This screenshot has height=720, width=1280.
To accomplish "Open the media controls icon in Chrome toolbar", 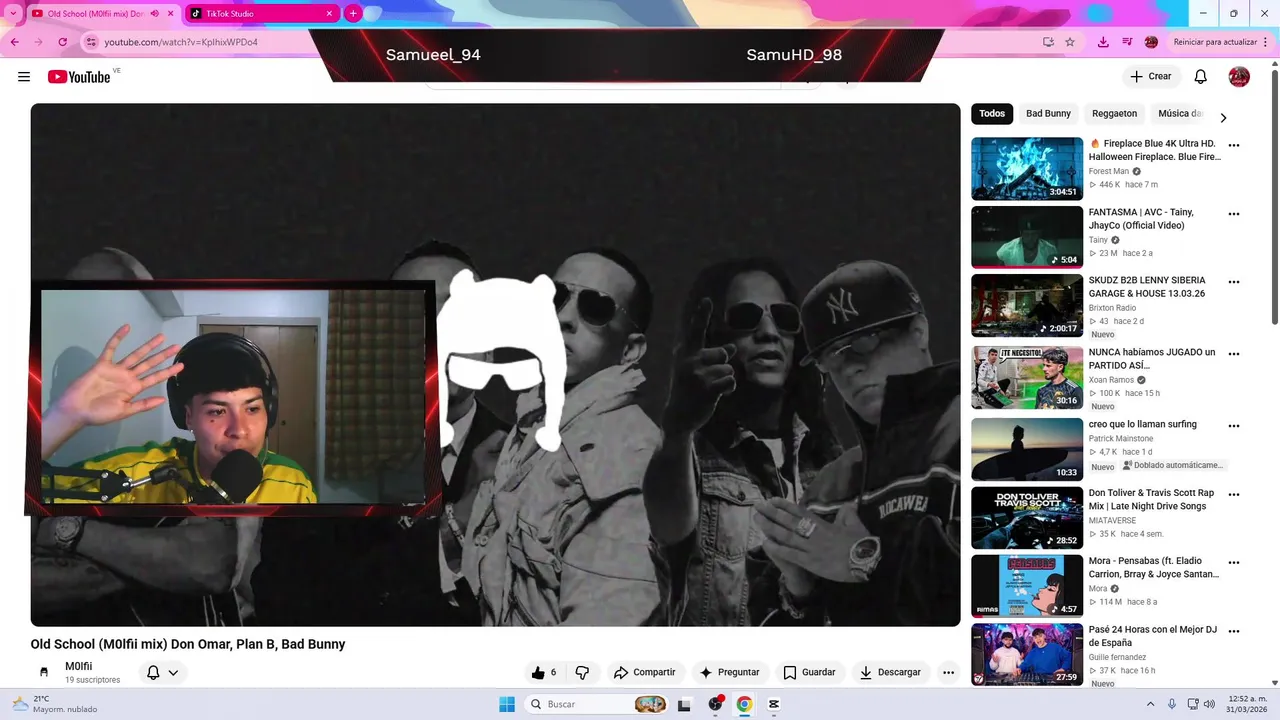I will pyautogui.click(x=1127, y=42).
